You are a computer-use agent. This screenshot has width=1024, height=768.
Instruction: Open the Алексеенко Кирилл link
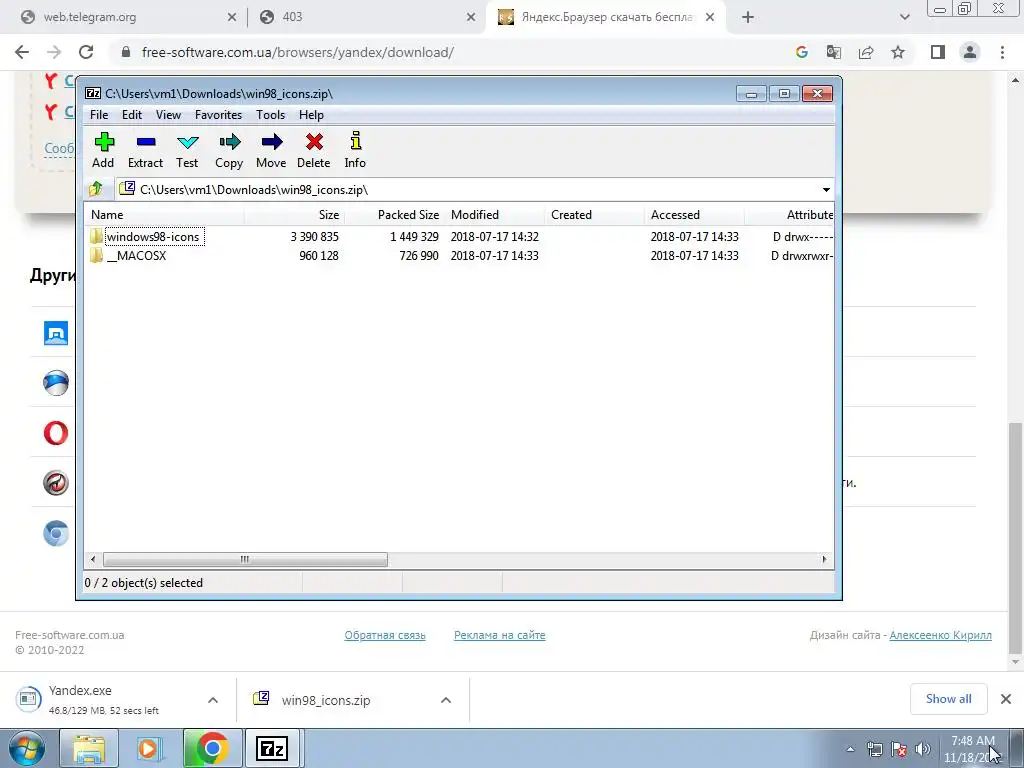[940, 635]
